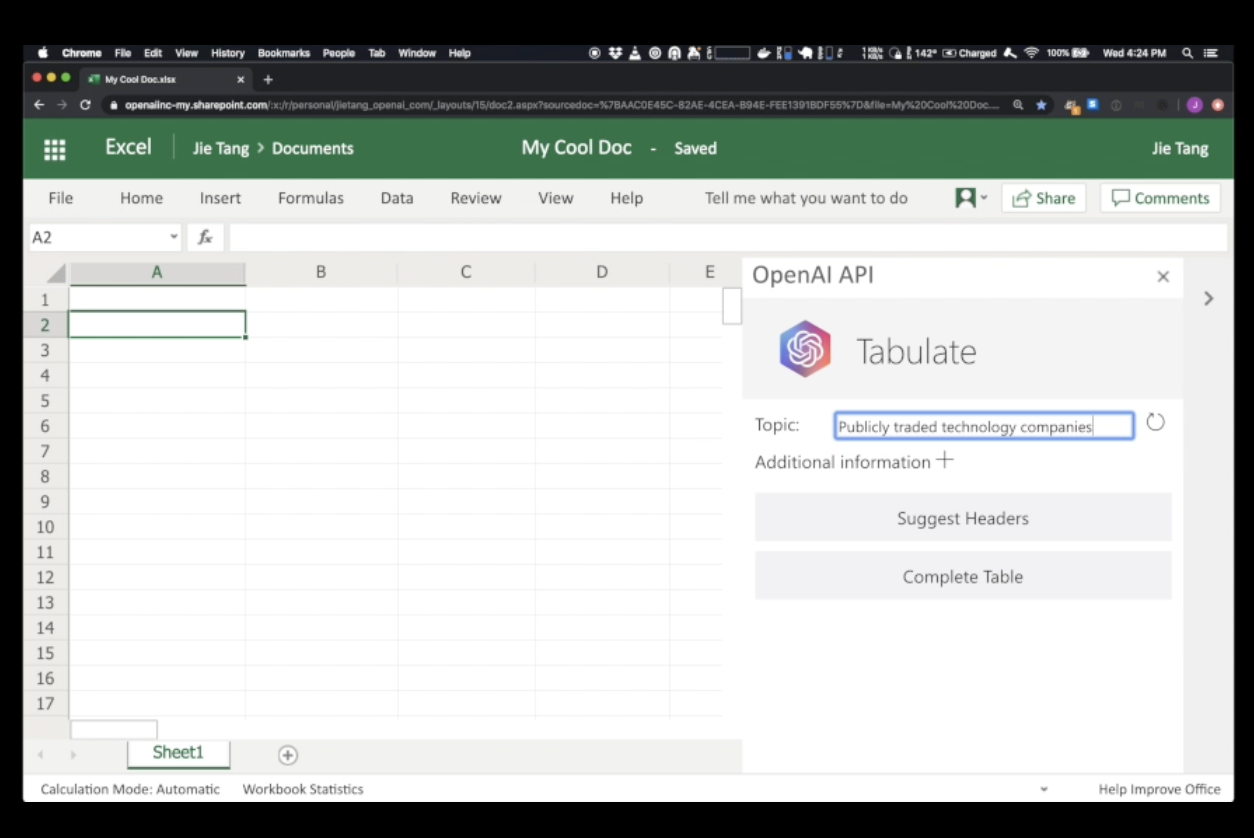Select row 17 header
Viewport: 1254px width, 838px height.
tap(45, 703)
